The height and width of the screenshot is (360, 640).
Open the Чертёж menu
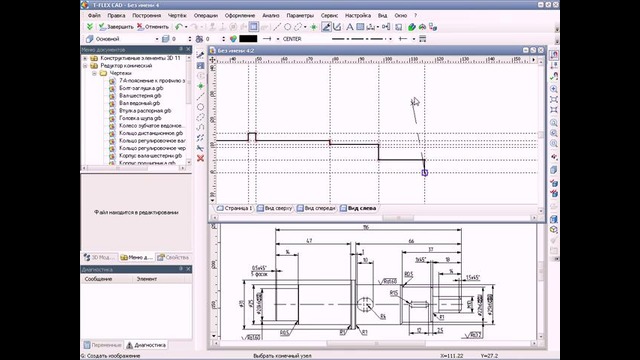click(177, 16)
